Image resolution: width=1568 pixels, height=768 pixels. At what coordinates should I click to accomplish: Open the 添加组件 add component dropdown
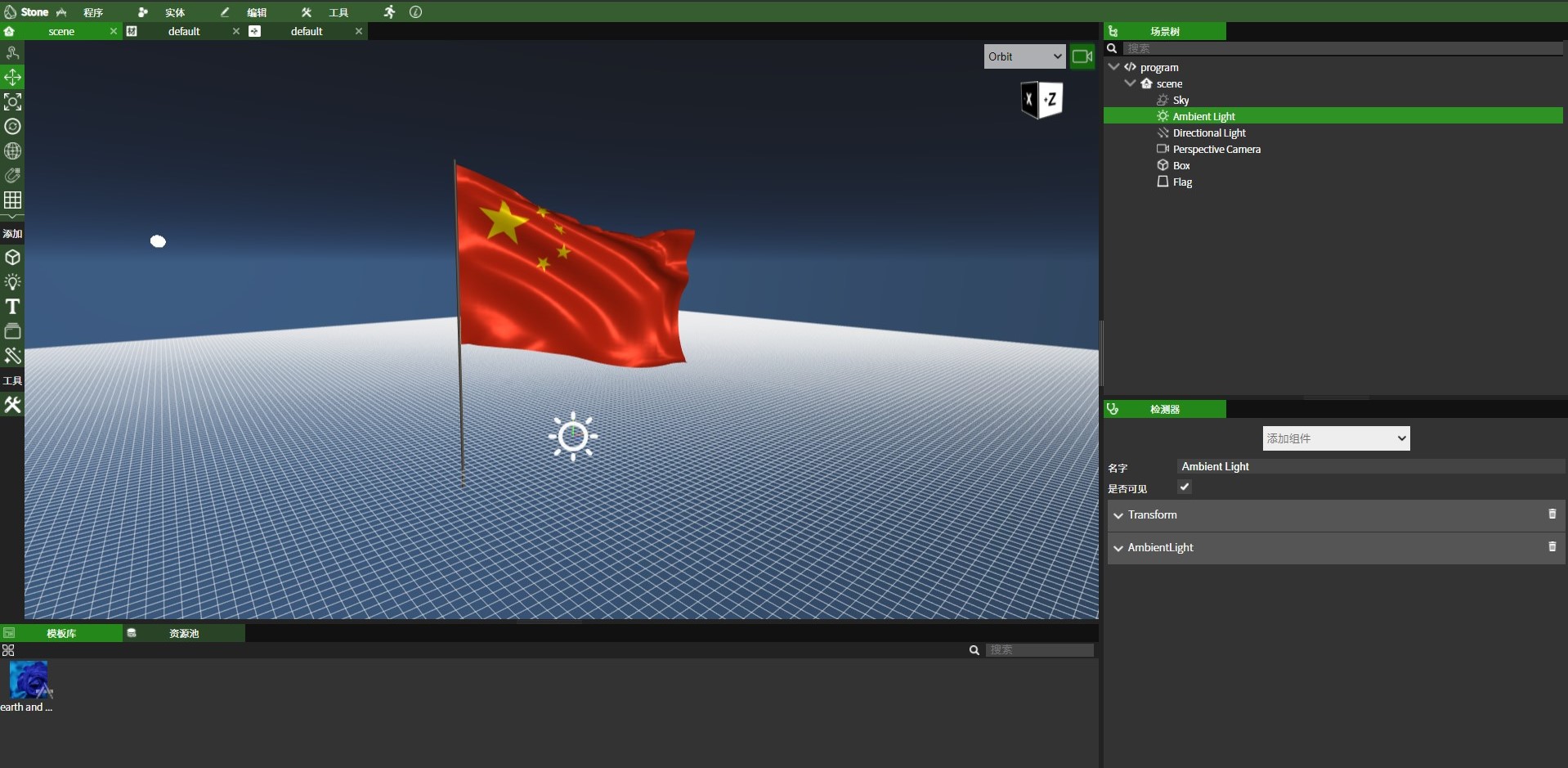coord(1336,438)
